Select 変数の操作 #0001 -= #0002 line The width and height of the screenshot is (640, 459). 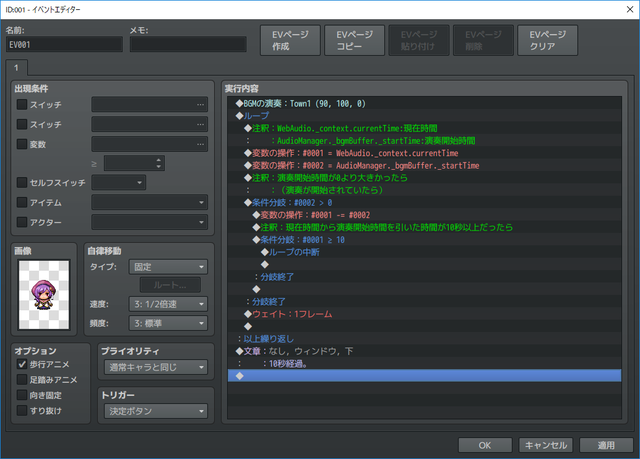click(424, 215)
